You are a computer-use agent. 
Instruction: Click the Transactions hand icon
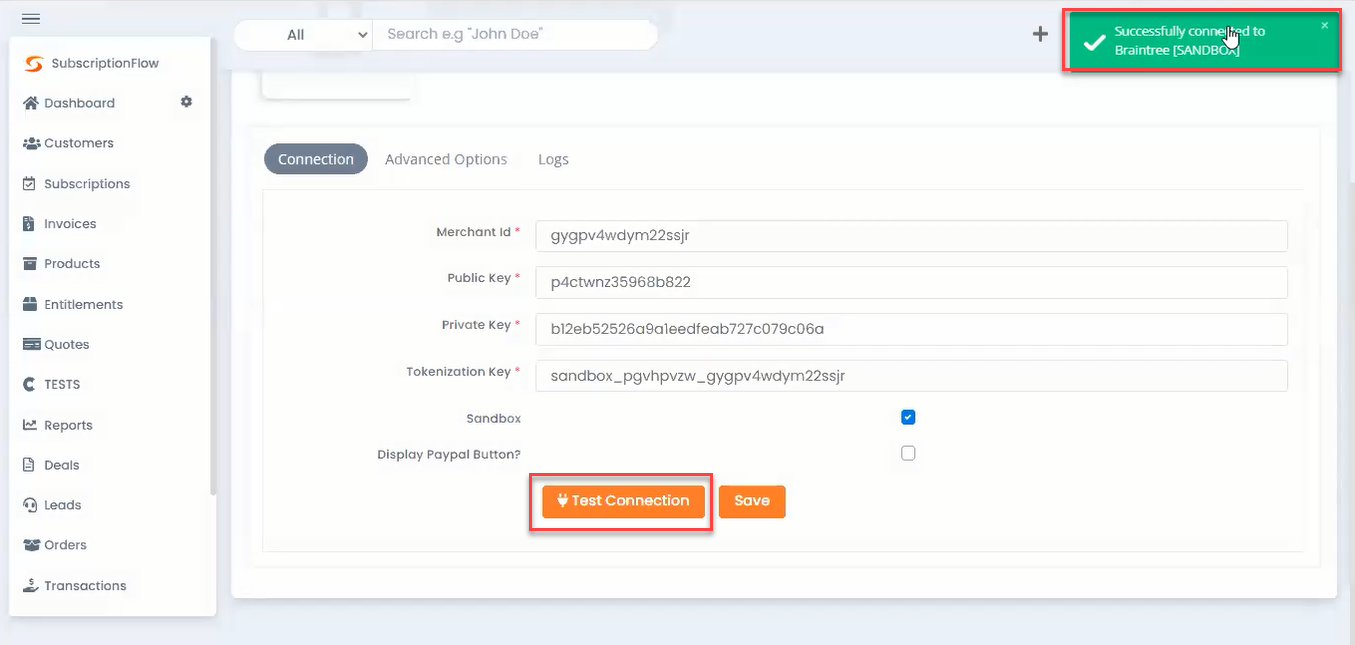pyautogui.click(x=31, y=585)
